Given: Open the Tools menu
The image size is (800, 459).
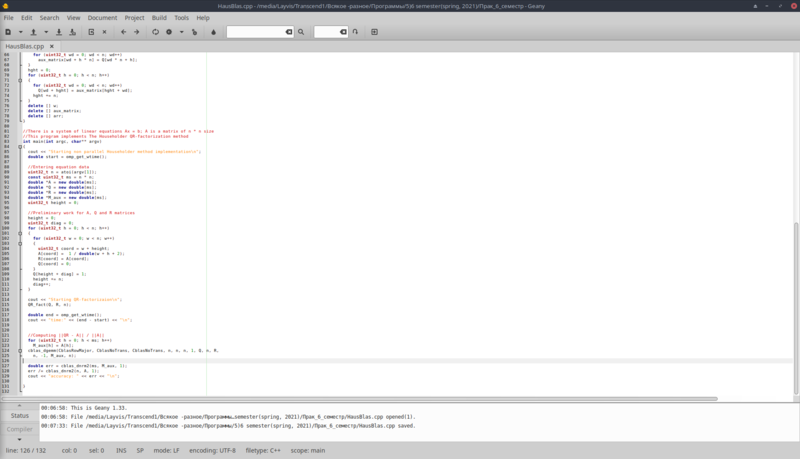Looking at the screenshot, I should (x=182, y=17).
